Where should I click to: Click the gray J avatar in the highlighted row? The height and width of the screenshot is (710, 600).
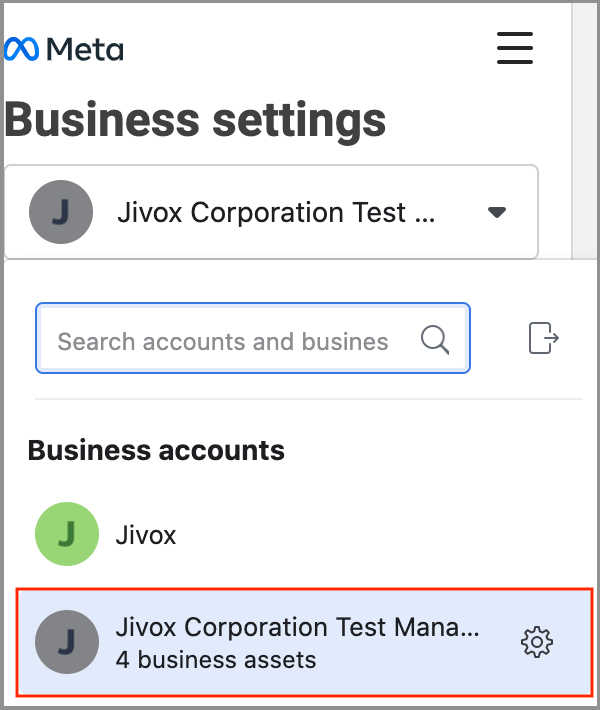pyautogui.click(x=67, y=641)
